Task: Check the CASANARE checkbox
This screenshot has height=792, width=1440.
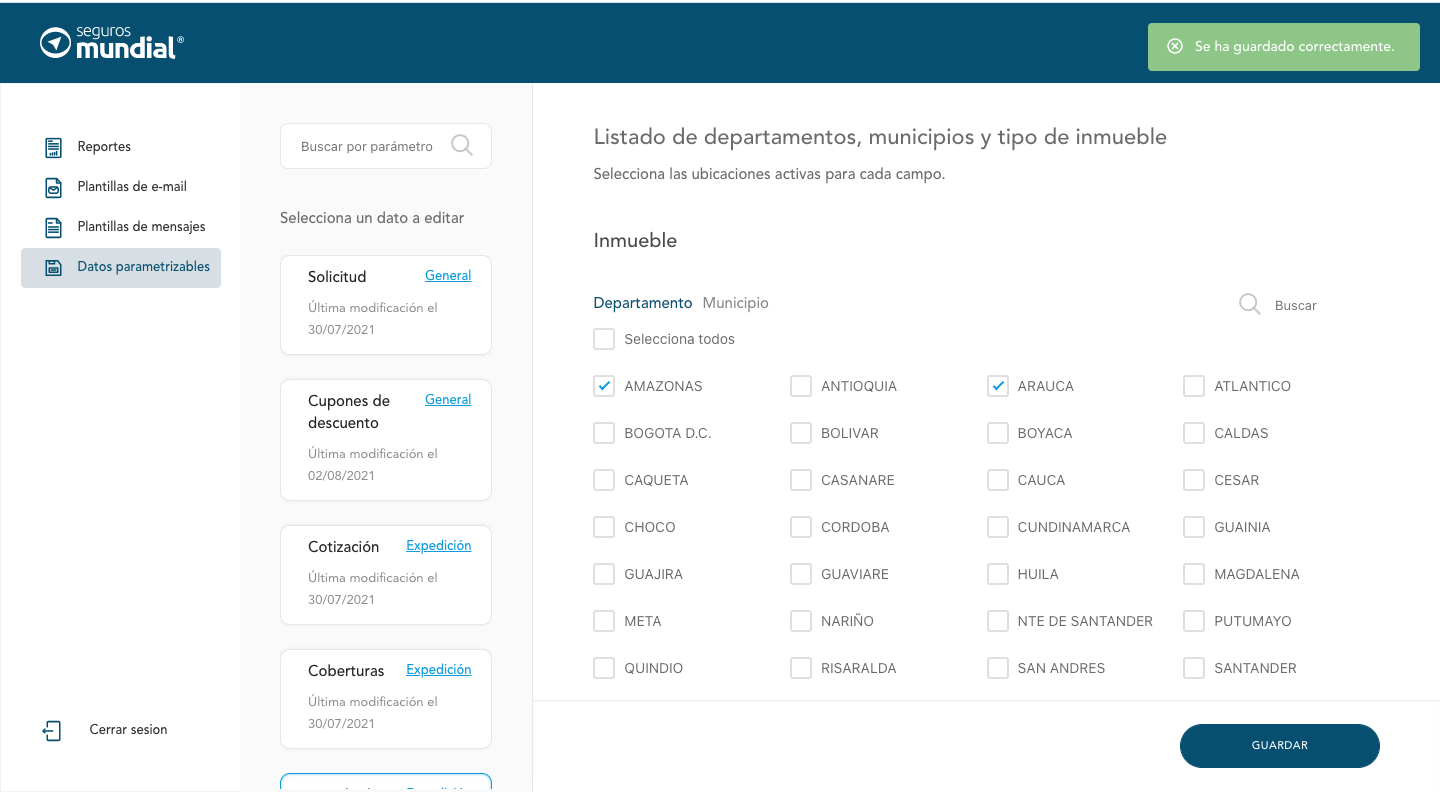Action: tap(801, 480)
